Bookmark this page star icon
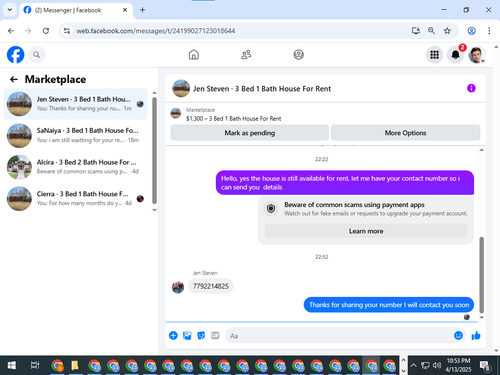 pyautogui.click(x=447, y=31)
